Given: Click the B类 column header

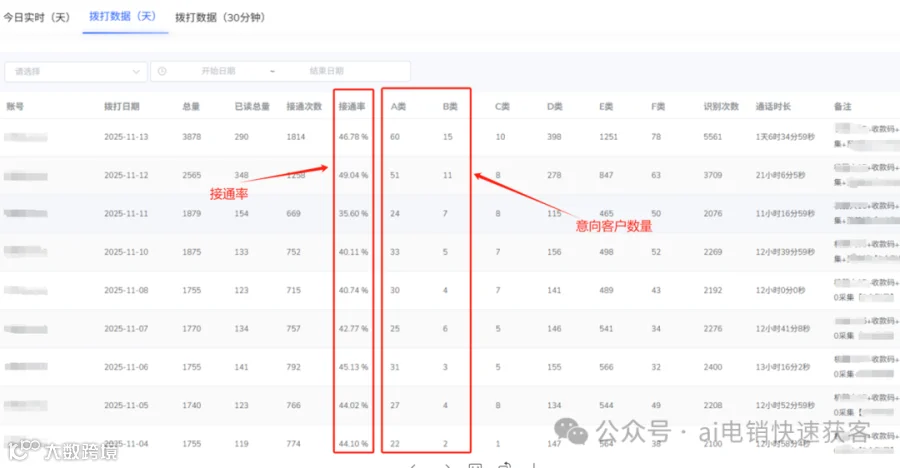Looking at the screenshot, I should click(450, 106).
